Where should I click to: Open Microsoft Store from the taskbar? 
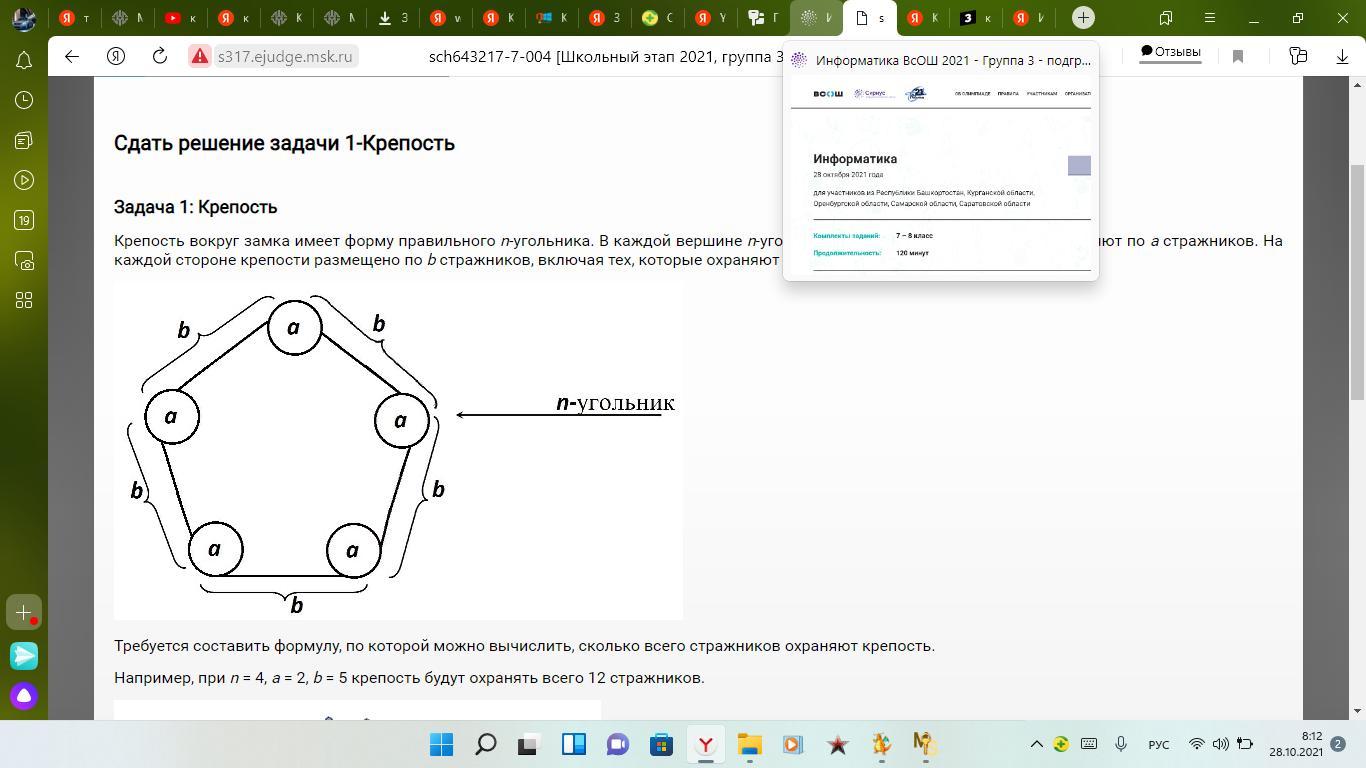pos(661,744)
